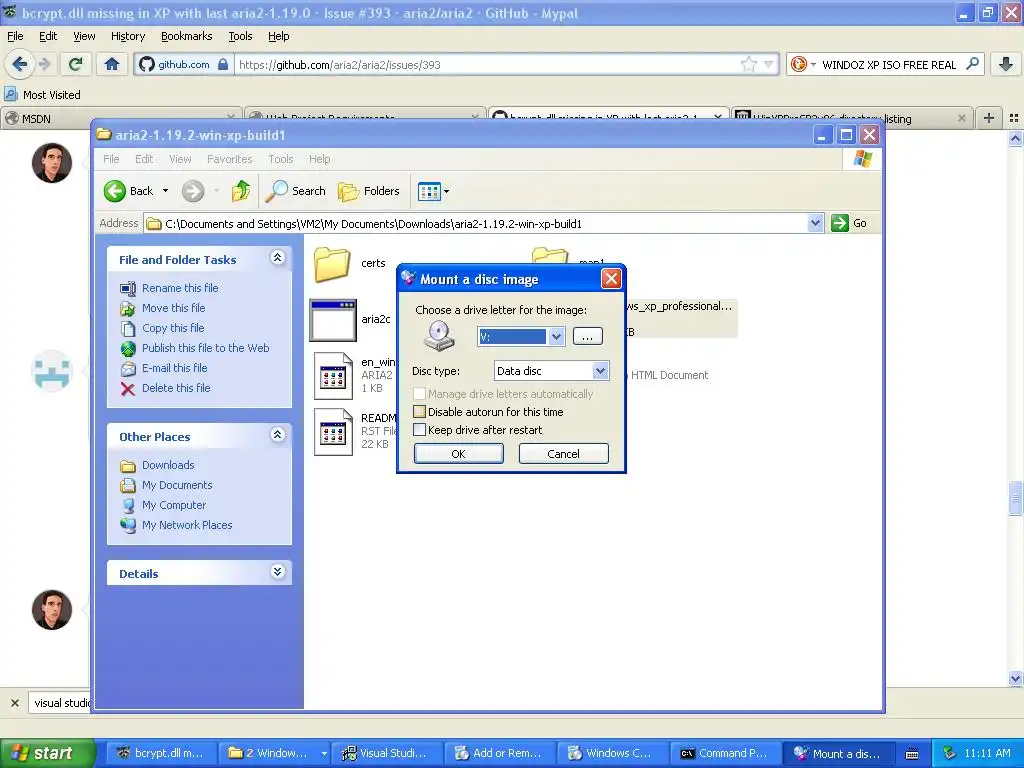Open the browser History menu
The image size is (1024, 768).
(x=128, y=36)
